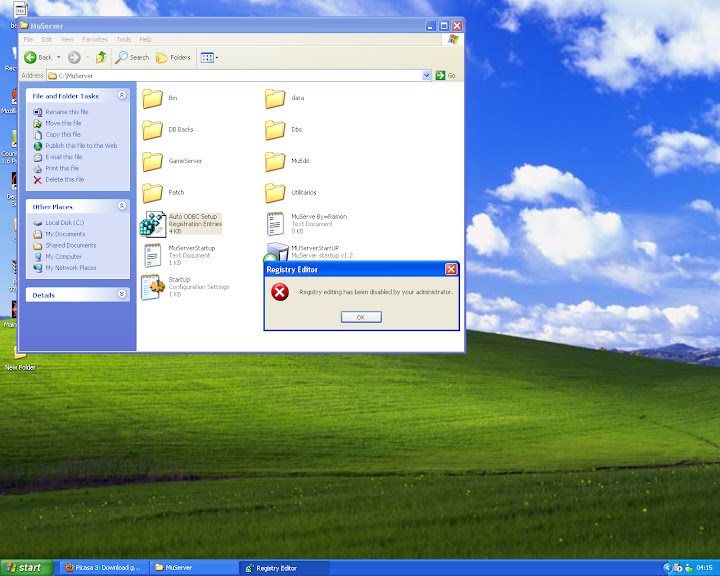Expand the Address bar dropdown list

pyautogui.click(x=427, y=75)
